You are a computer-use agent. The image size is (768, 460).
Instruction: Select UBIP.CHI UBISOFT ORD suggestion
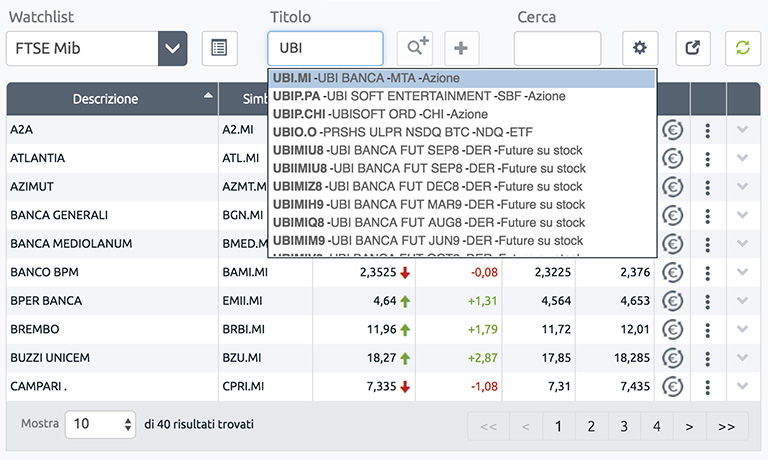[461, 114]
